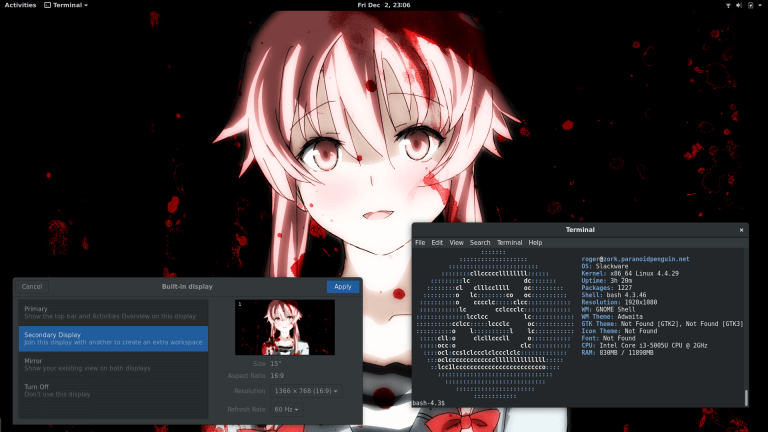Click the 'WM: GNOME Shell' line

pyautogui.click(x=608, y=310)
